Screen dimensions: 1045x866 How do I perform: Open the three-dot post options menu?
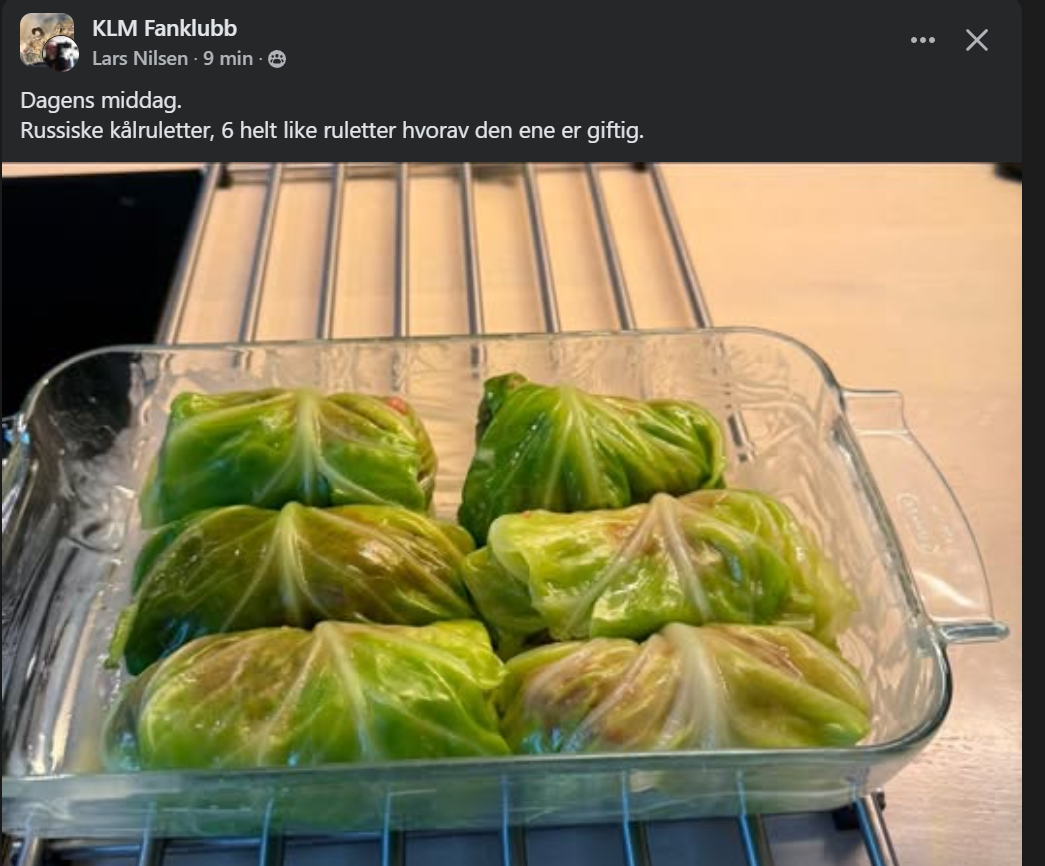coord(922,41)
